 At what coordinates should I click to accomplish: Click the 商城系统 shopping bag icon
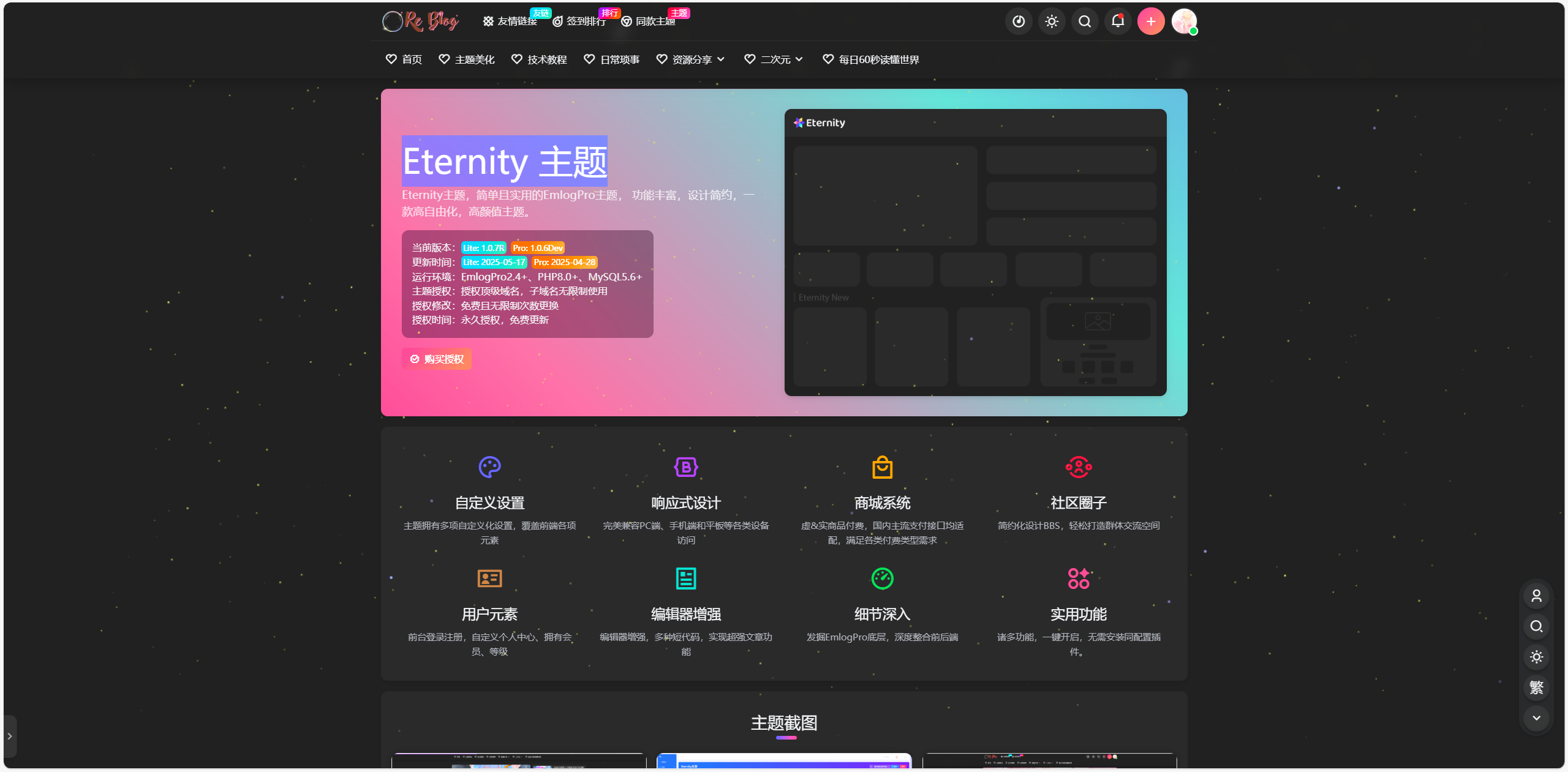pyautogui.click(x=883, y=467)
